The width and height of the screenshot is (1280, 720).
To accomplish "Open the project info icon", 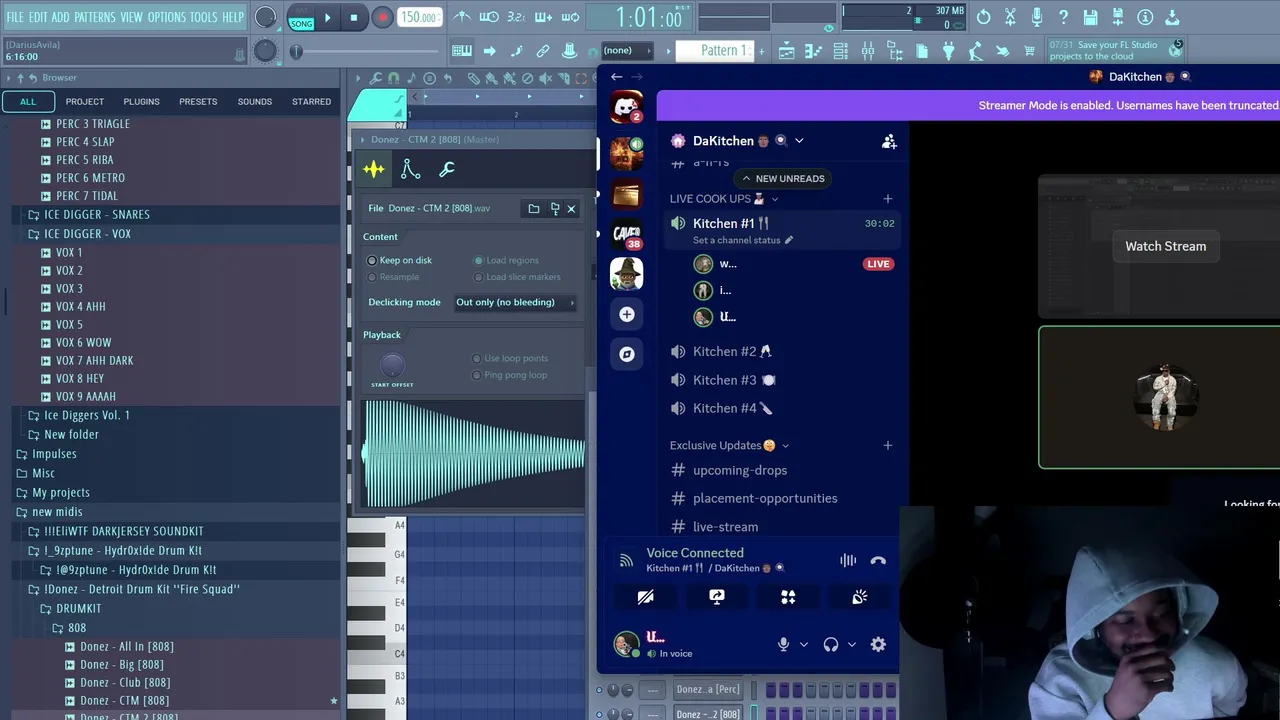I will point(1145,17).
